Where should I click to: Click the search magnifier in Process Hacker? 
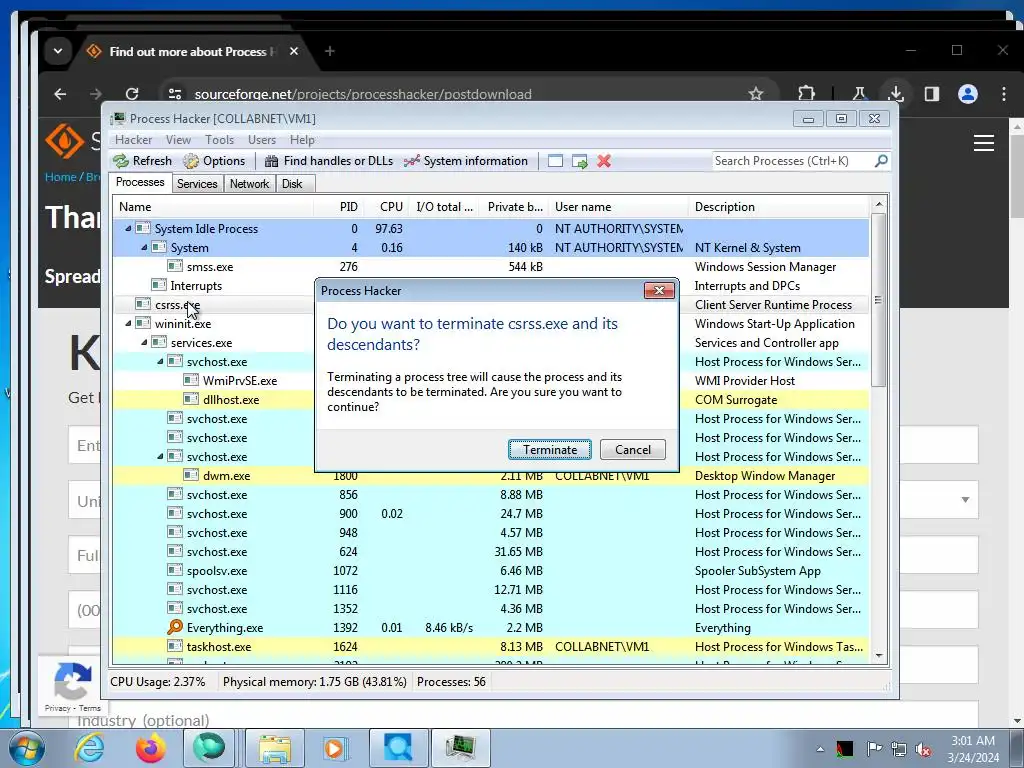(x=881, y=161)
